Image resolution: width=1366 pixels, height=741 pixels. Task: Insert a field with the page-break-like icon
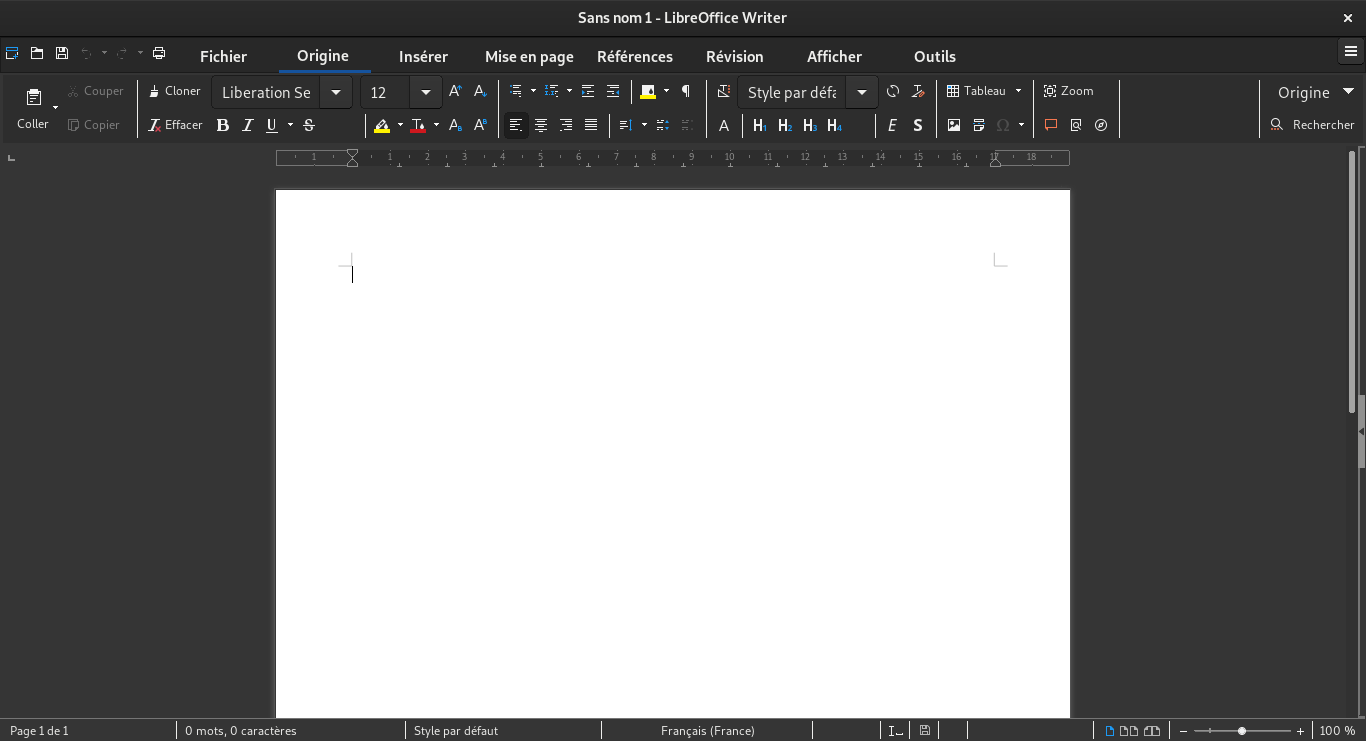click(979, 125)
